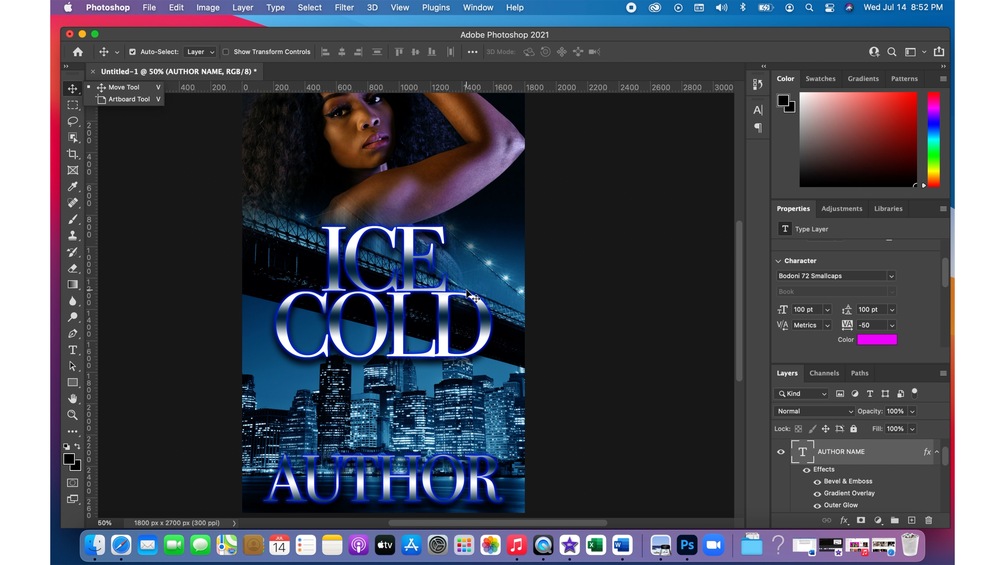
Task: Collapse the Character section
Action: point(779,261)
